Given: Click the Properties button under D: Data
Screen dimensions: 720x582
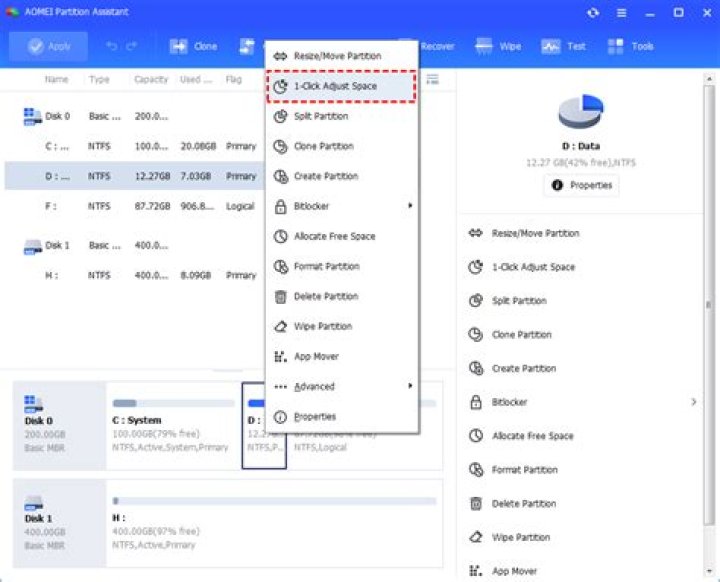Looking at the screenshot, I should point(581,185).
